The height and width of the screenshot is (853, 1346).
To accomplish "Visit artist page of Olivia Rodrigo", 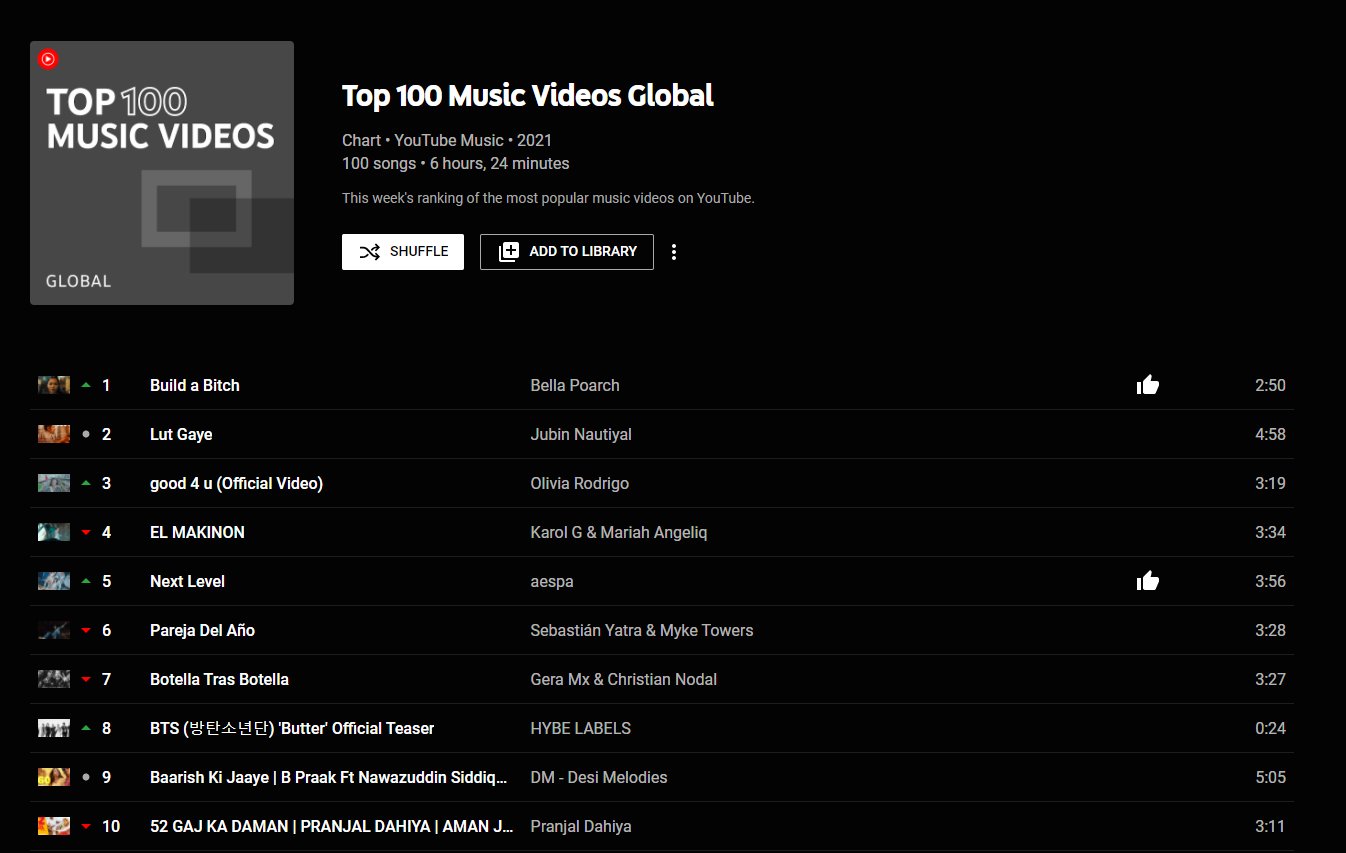I will point(580,483).
